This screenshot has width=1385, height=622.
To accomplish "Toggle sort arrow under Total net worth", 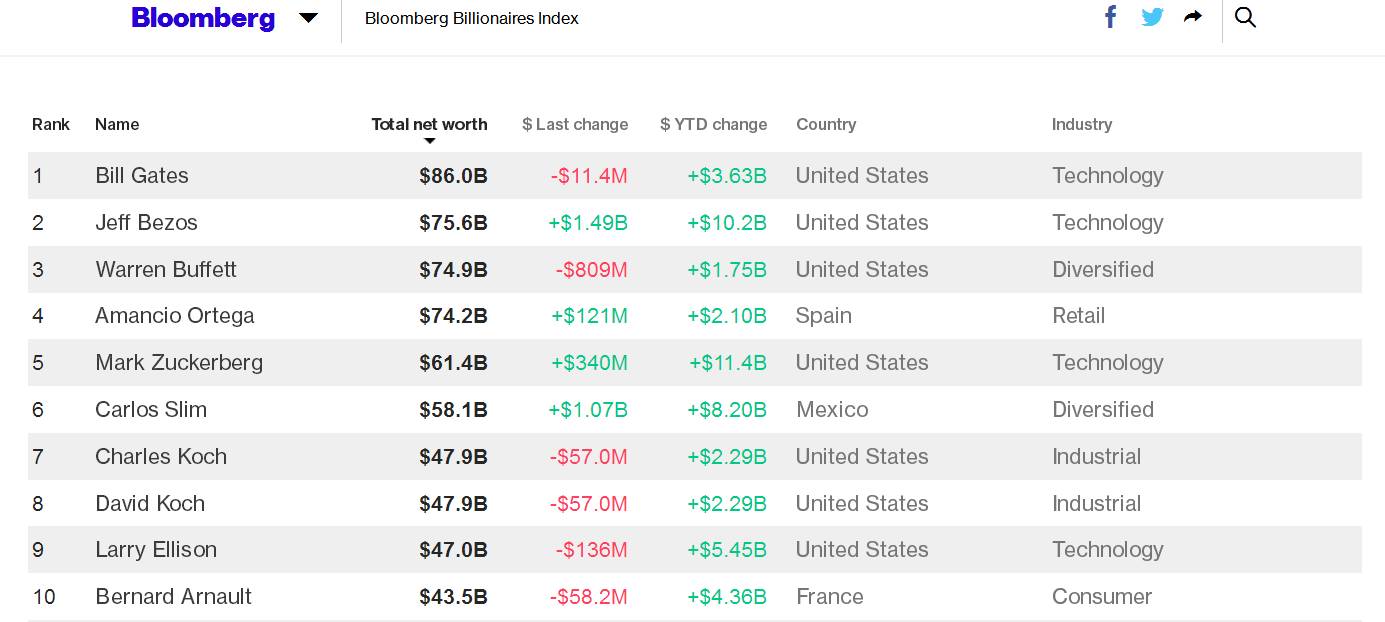I will point(430,141).
